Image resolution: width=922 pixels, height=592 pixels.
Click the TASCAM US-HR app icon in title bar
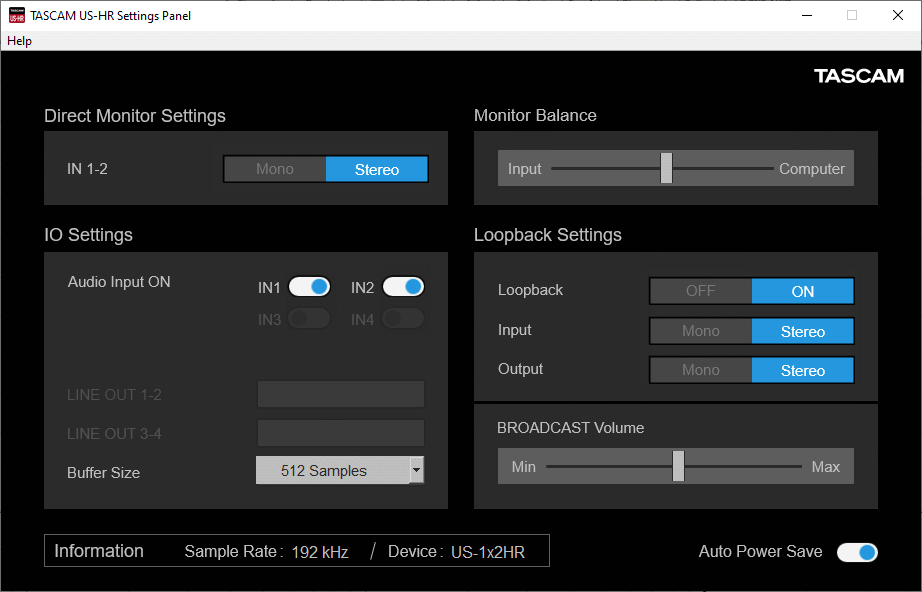[16, 15]
